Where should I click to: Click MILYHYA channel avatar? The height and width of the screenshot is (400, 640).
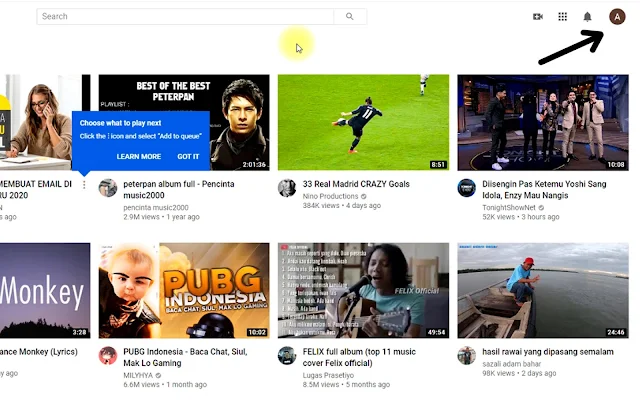(x=108, y=356)
